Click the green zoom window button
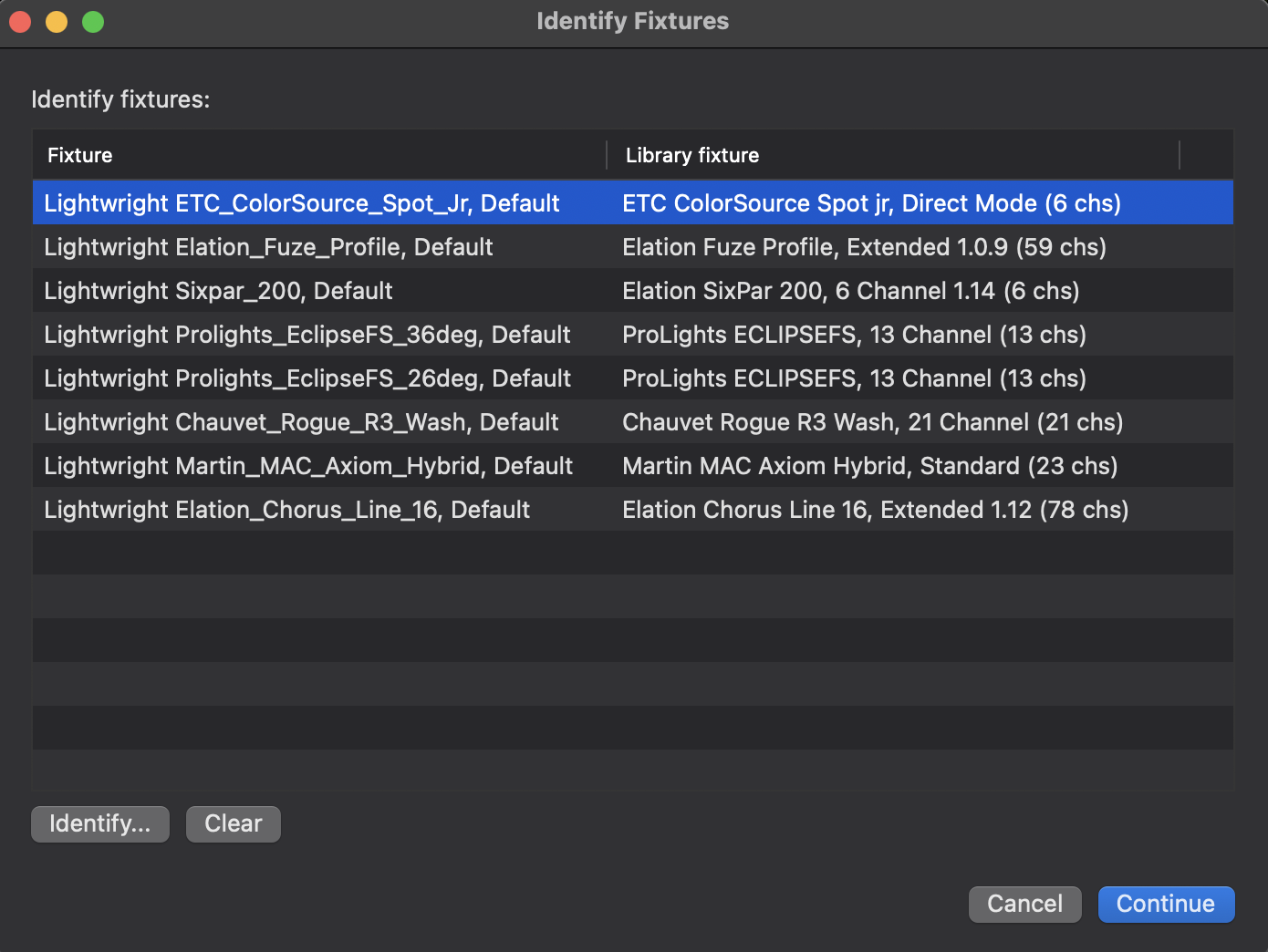The height and width of the screenshot is (952, 1268). pos(93,21)
